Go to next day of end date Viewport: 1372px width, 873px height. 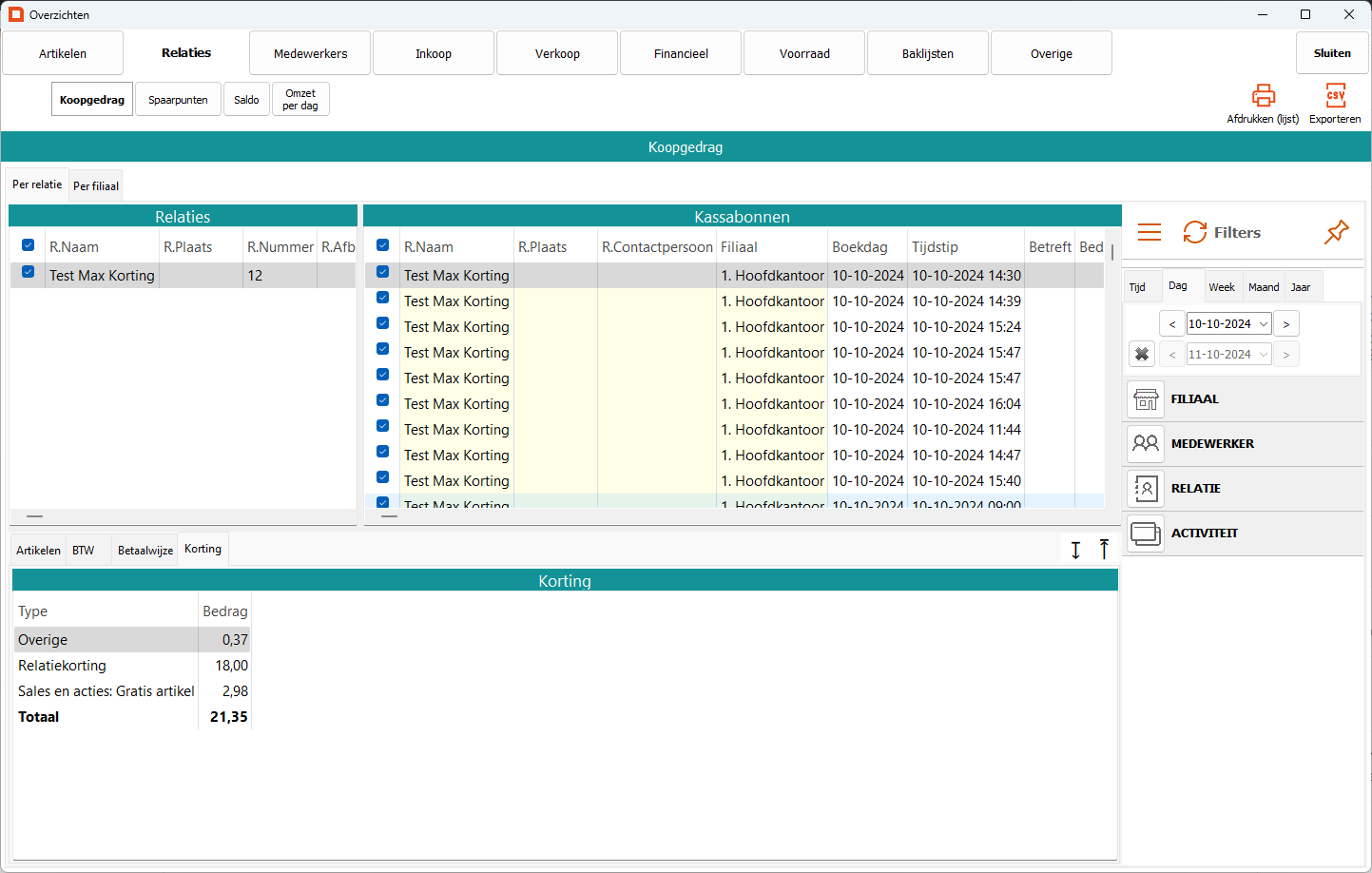click(1286, 355)
